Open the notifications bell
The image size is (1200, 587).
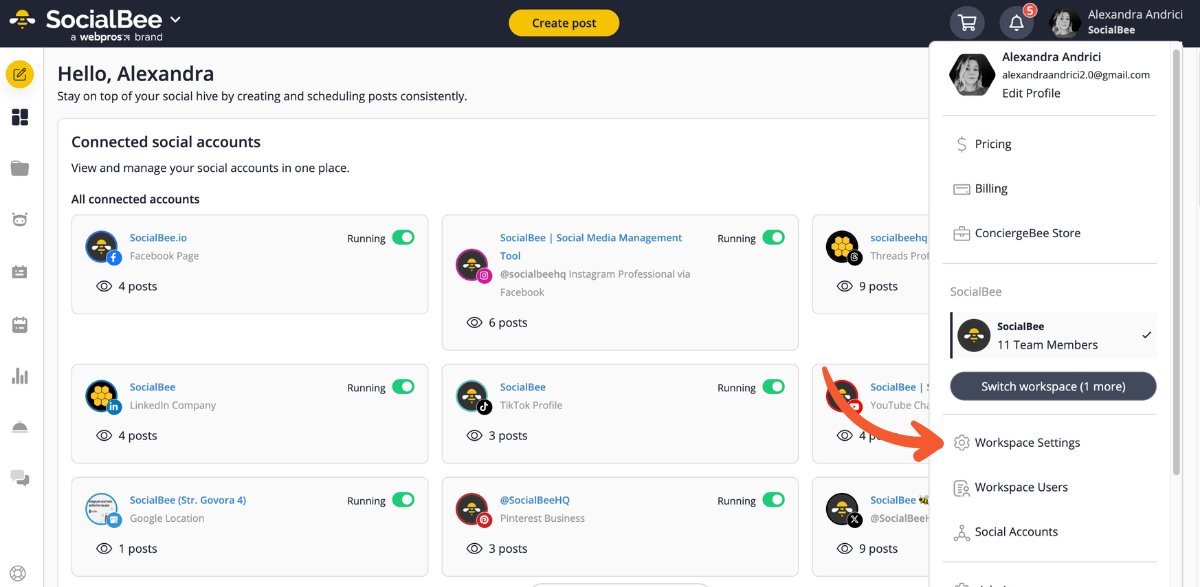(1016, 23)
